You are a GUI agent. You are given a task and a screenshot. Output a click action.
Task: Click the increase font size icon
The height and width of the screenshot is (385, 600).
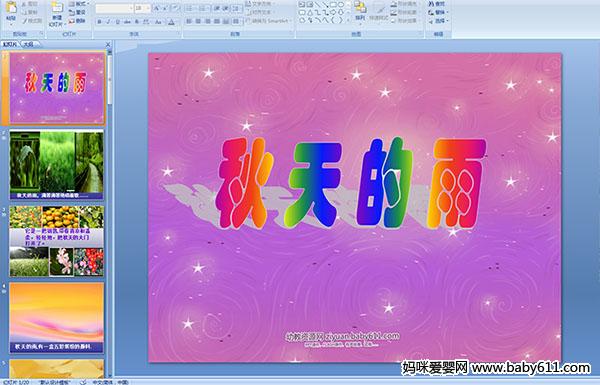157,8
